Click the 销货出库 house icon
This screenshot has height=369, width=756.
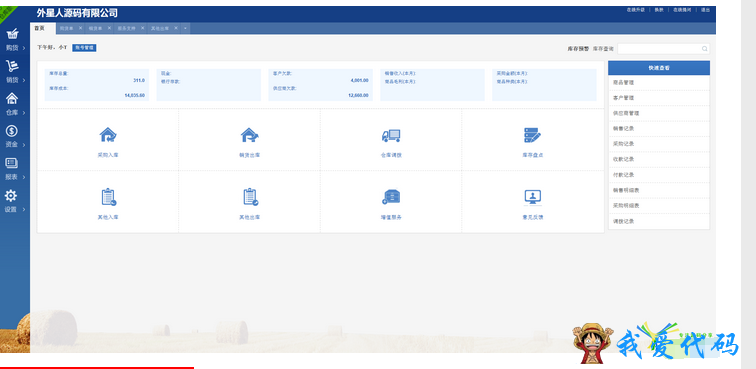(249, 135)
